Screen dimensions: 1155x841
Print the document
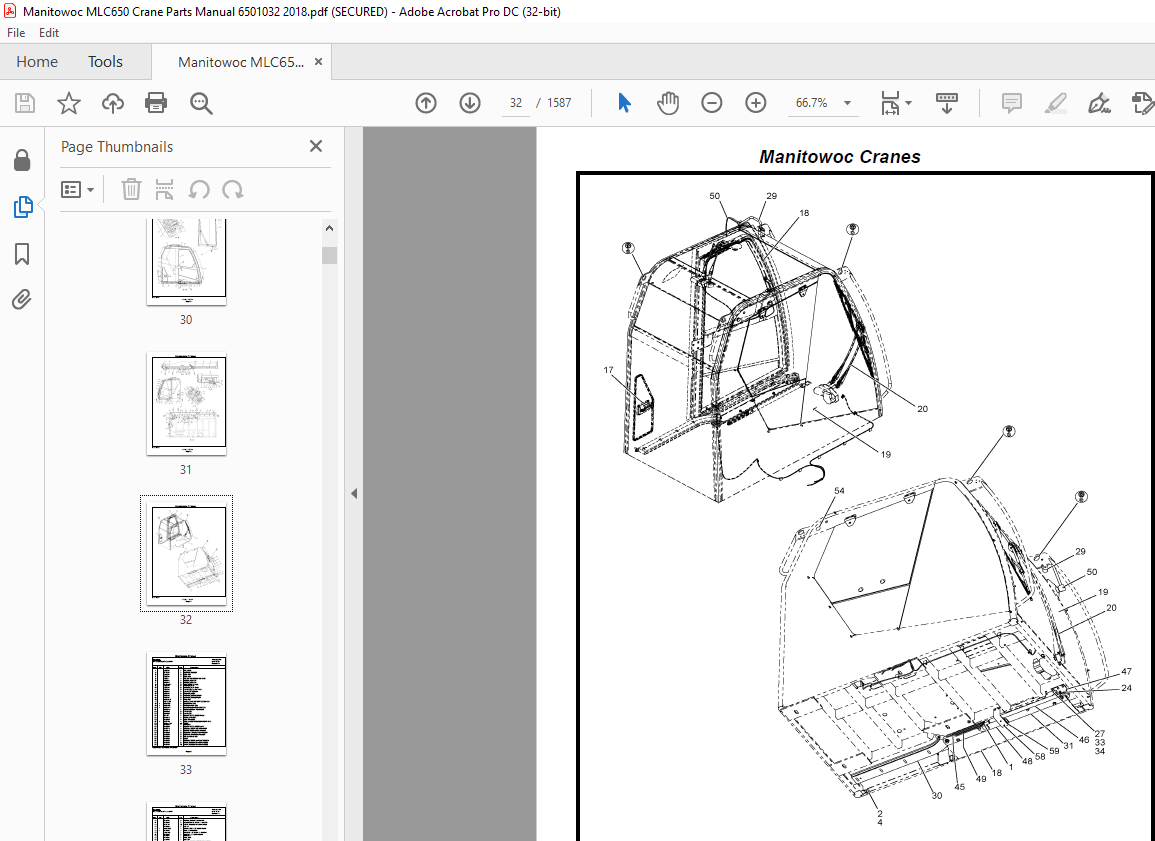(156, 103)
